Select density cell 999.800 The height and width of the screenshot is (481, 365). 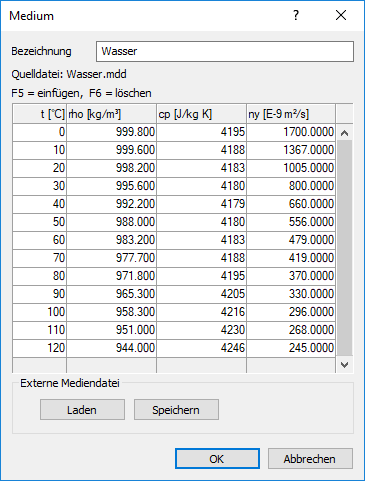pos(112,132)
